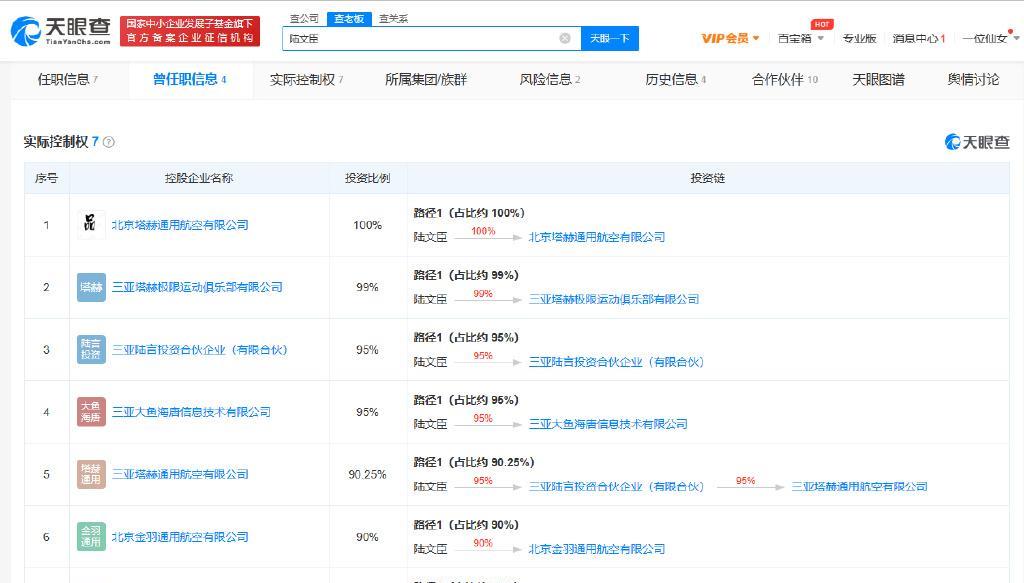Click the logo thumbnail of 北京塔赫通用航空有限公司

click(91, 225)
